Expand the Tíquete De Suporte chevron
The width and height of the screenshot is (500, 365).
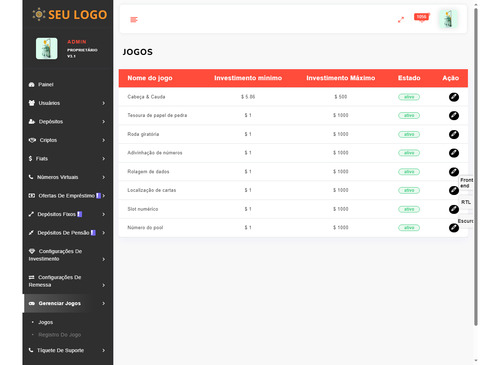pos(104,350)
